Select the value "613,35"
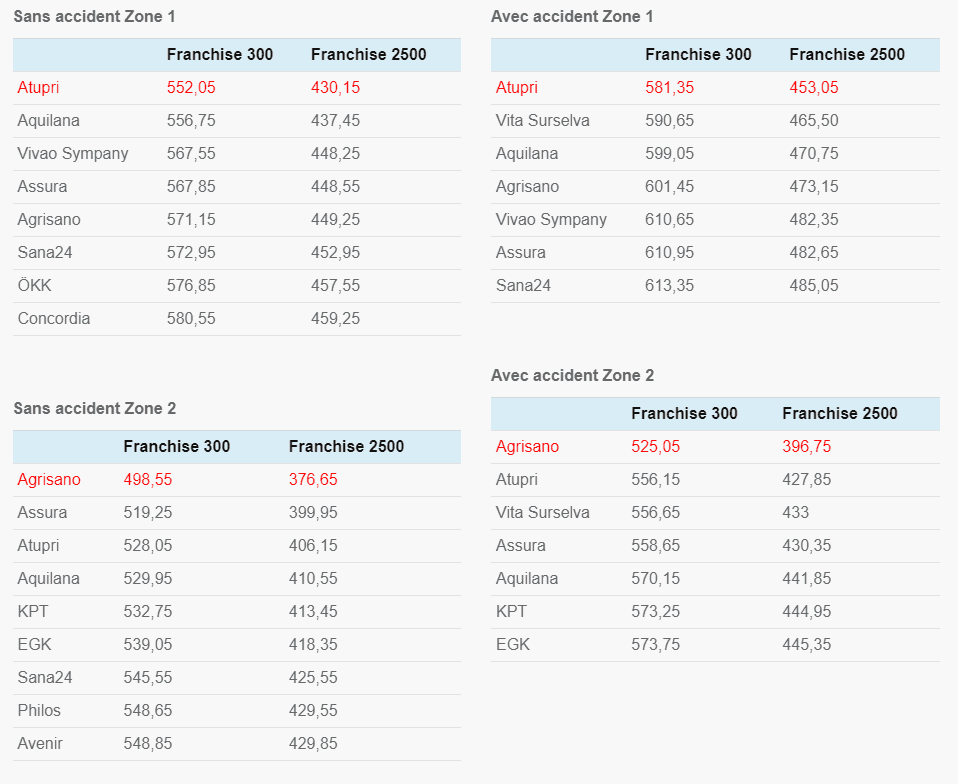Screen dimensions: 958x784 [x=670, y=285]
